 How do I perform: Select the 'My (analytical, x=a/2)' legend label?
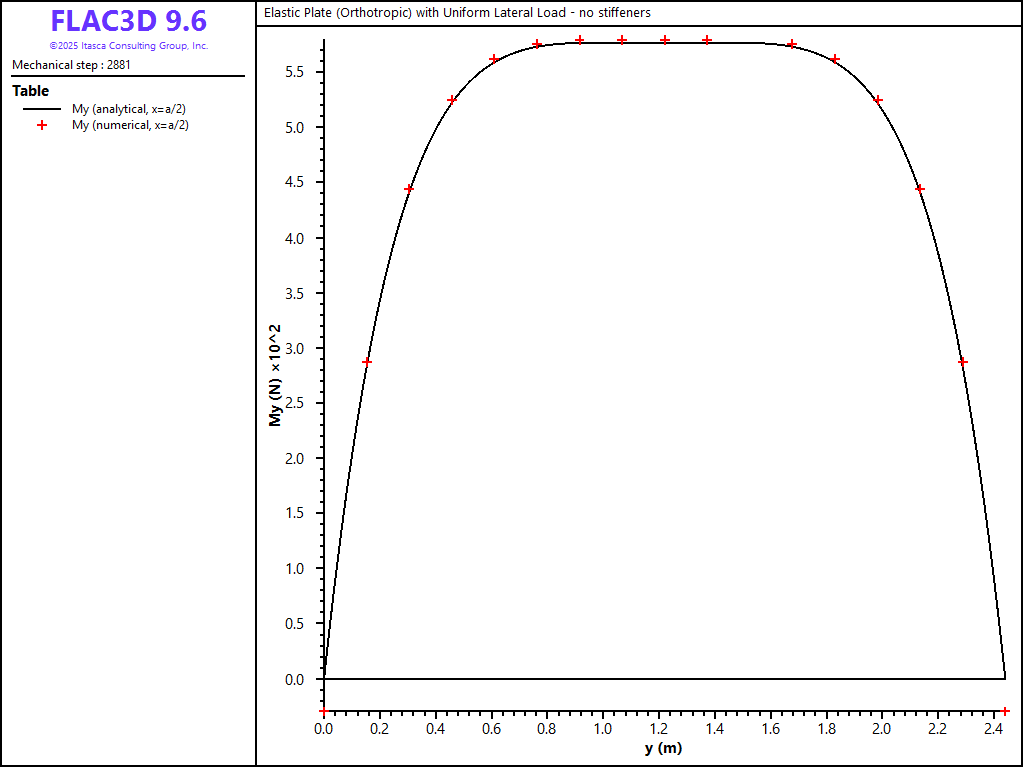click(128, 109)
